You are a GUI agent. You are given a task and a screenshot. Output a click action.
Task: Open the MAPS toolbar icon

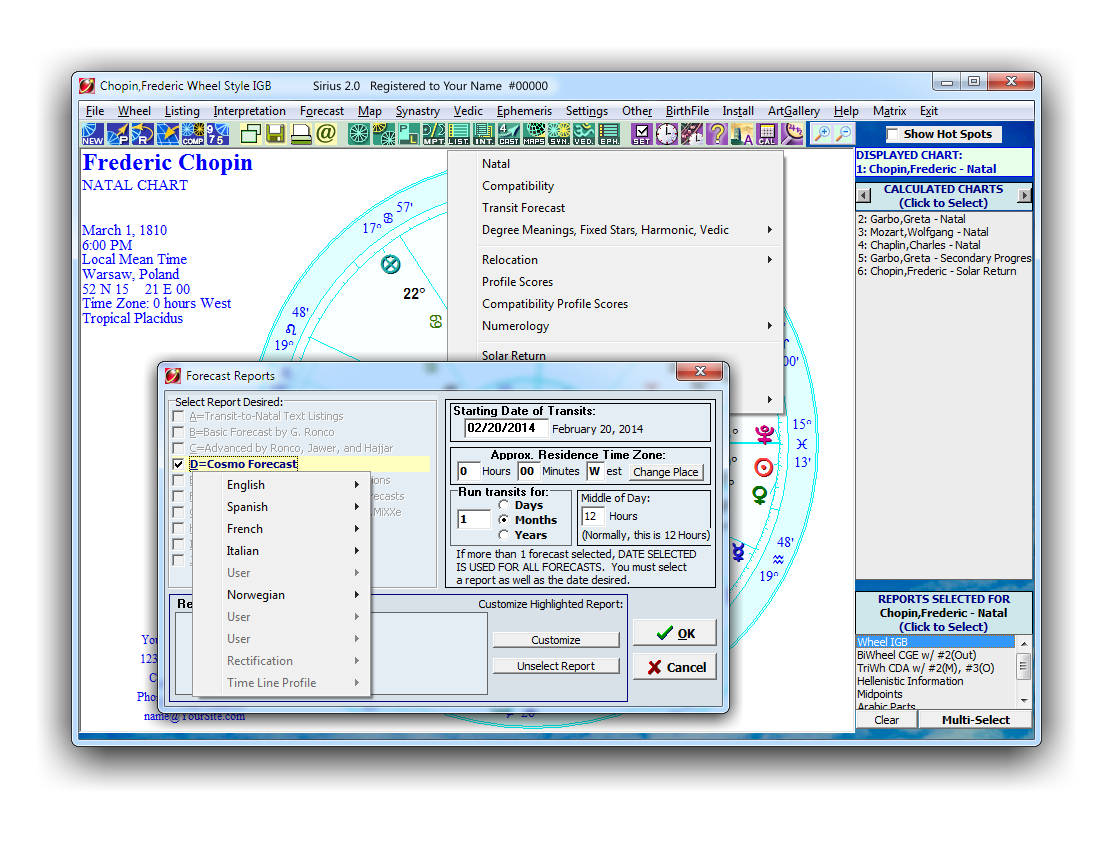[x=534, y=134]
